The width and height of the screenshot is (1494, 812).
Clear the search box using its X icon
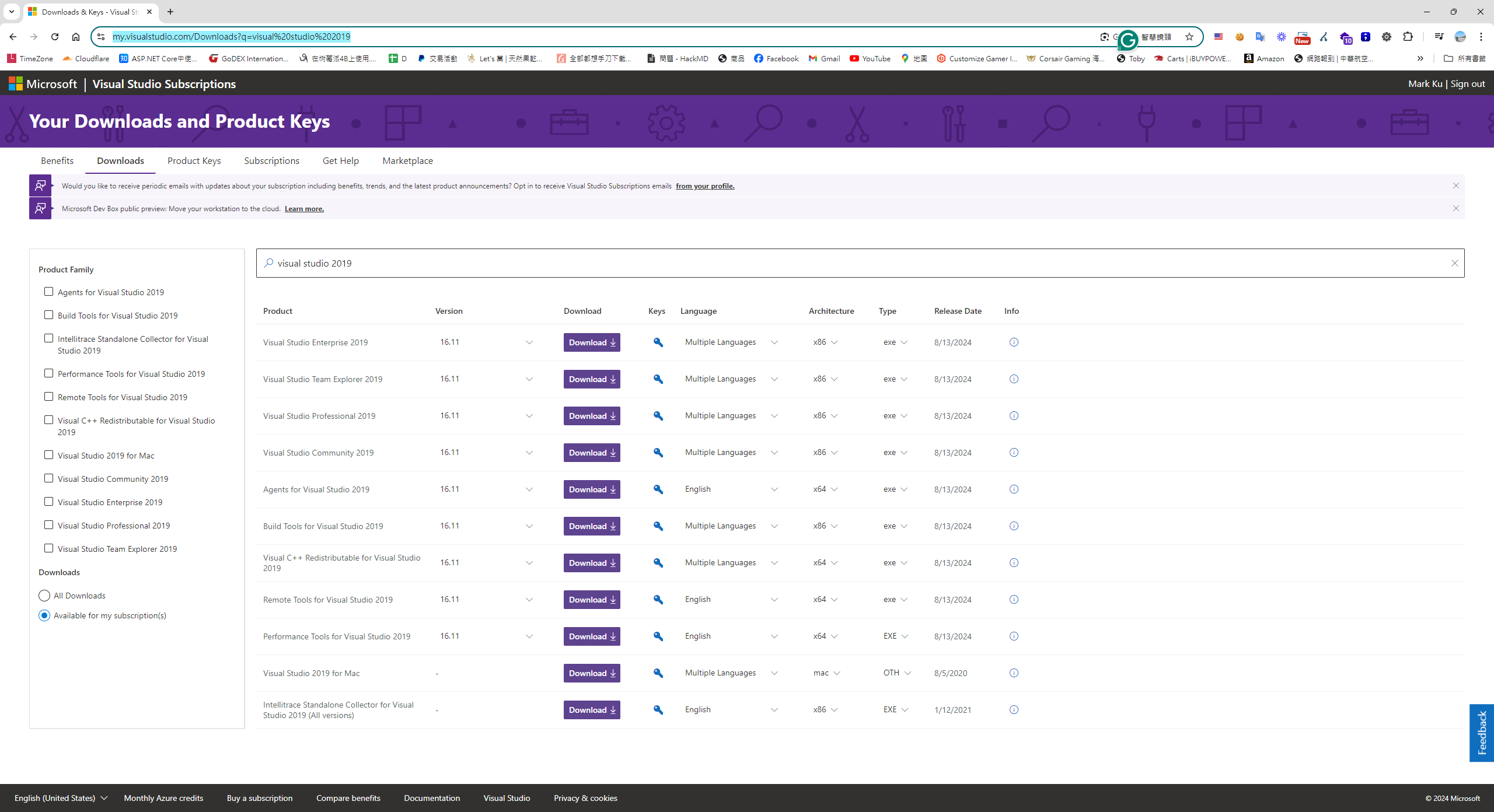pos(1454,263)
